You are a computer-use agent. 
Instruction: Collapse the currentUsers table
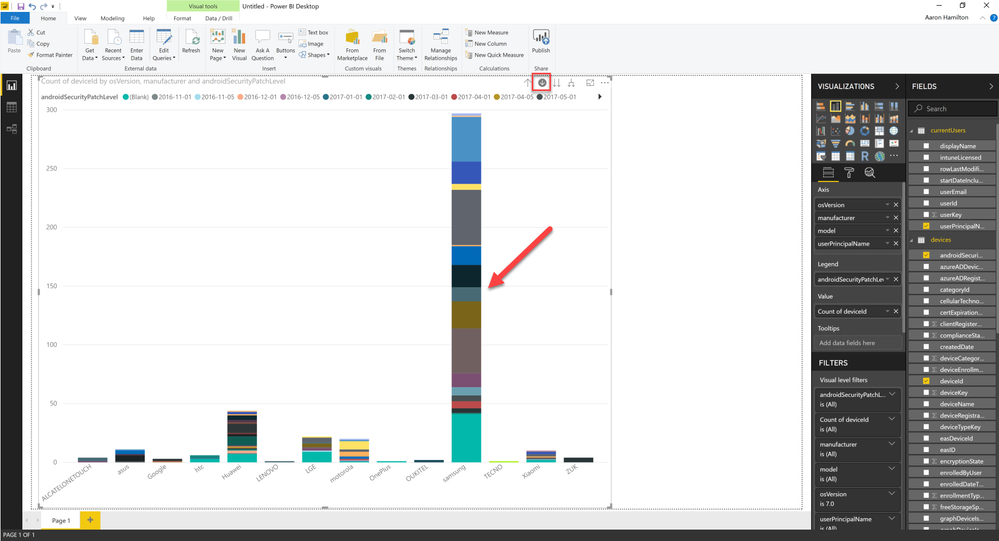(912, 131)
